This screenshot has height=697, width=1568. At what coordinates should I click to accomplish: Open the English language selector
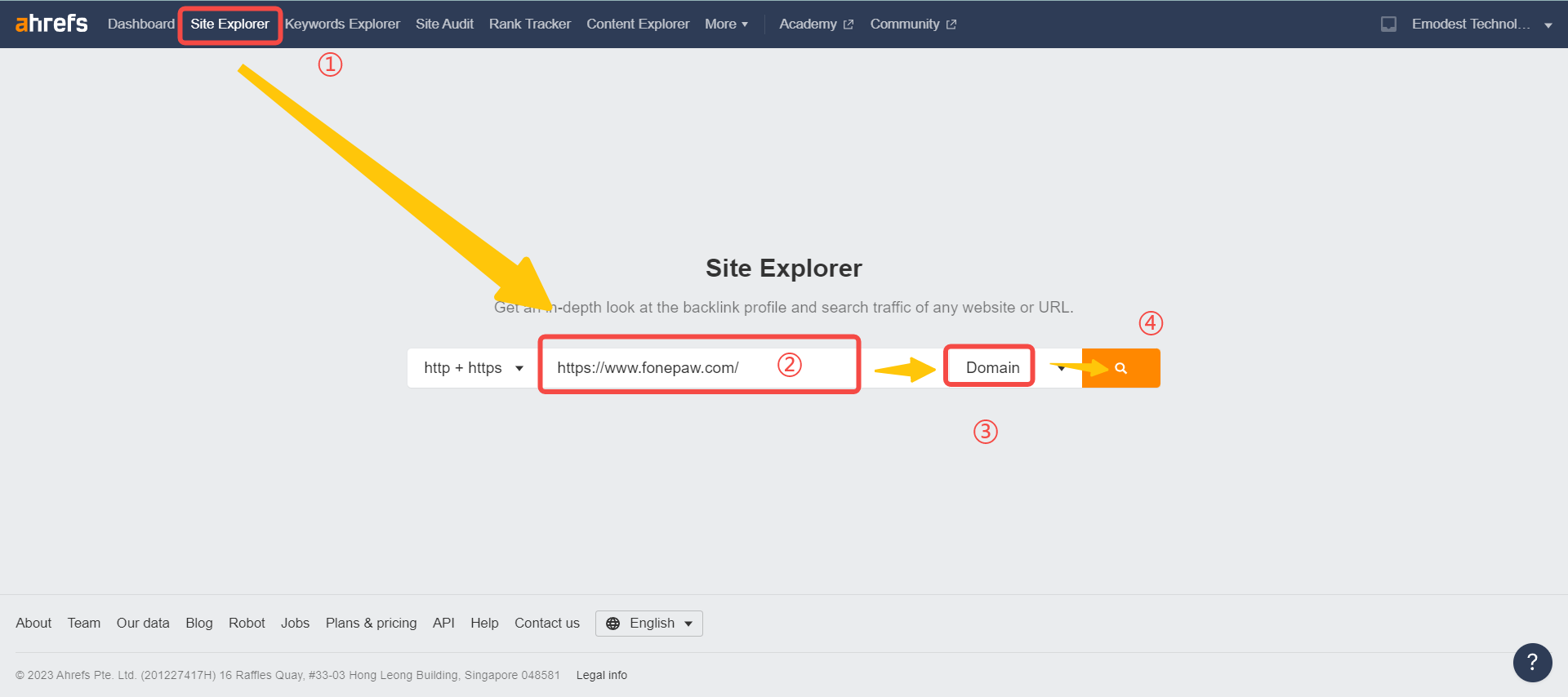click(649, 624)
